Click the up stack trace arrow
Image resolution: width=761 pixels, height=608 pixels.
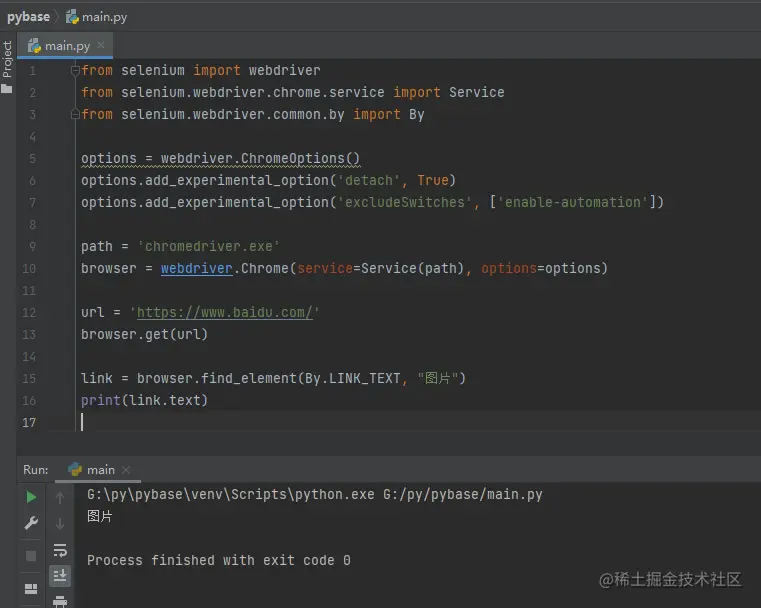pyautogui.click(x=60, y=497)
